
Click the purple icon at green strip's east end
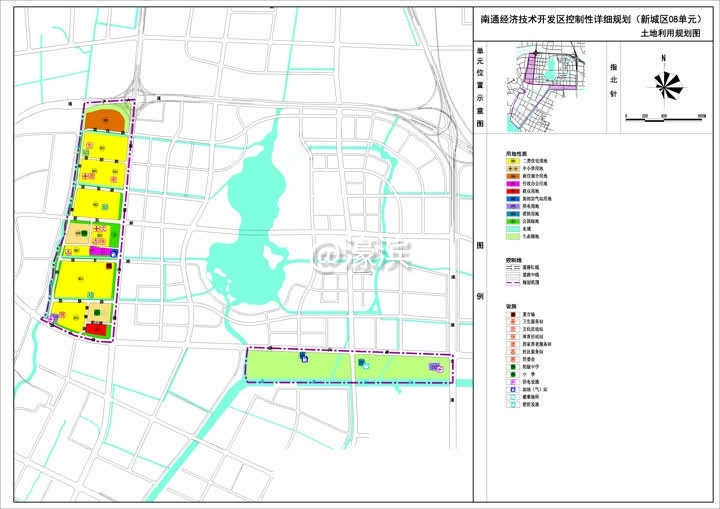click(x=436, y=369)
